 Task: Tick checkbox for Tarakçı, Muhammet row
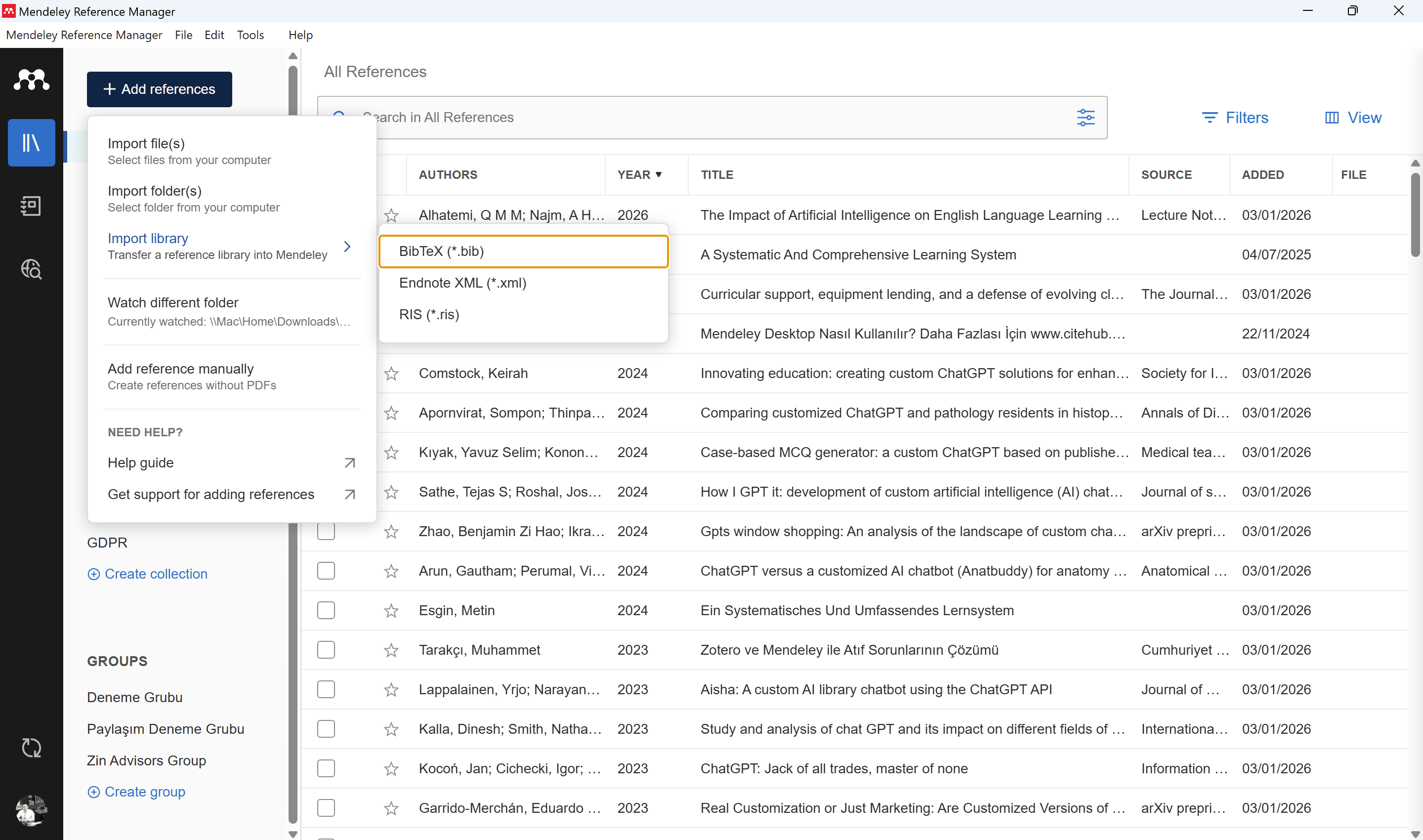pyautogui.click(x=326, y=650)
